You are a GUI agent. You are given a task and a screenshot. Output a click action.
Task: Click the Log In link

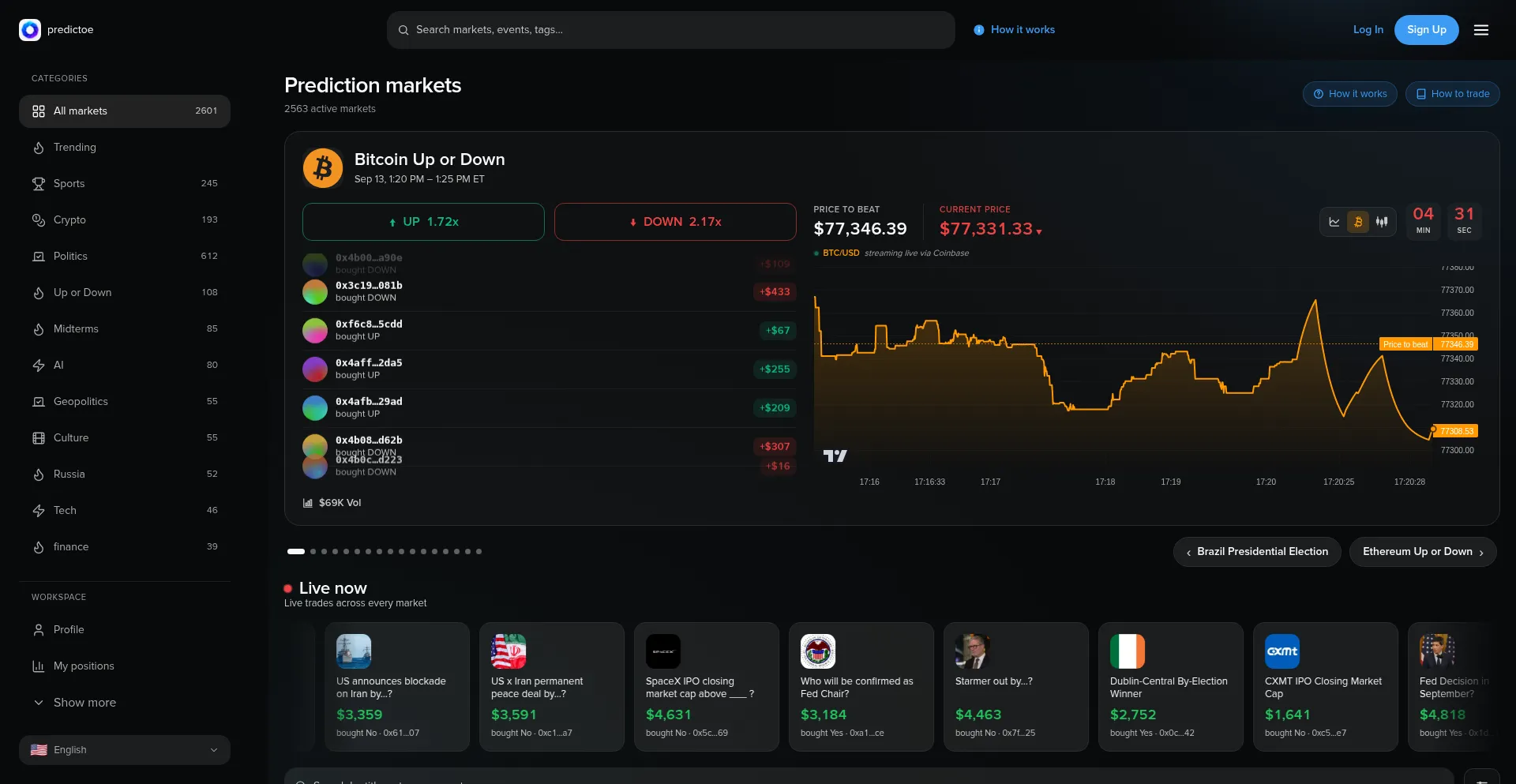pyautogui.click(x=1368, y=30)
